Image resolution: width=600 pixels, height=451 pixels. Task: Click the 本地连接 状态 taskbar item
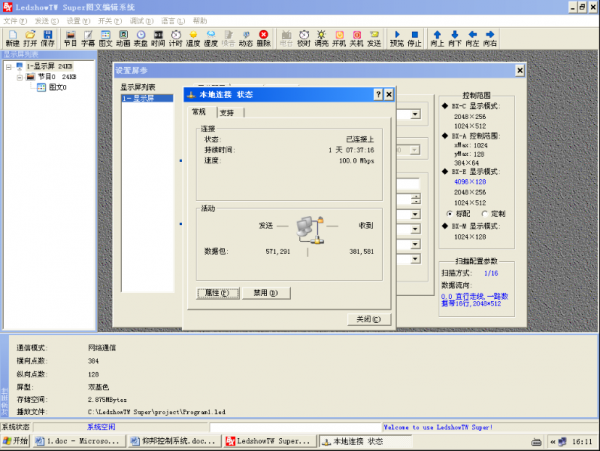coord(365,441)
